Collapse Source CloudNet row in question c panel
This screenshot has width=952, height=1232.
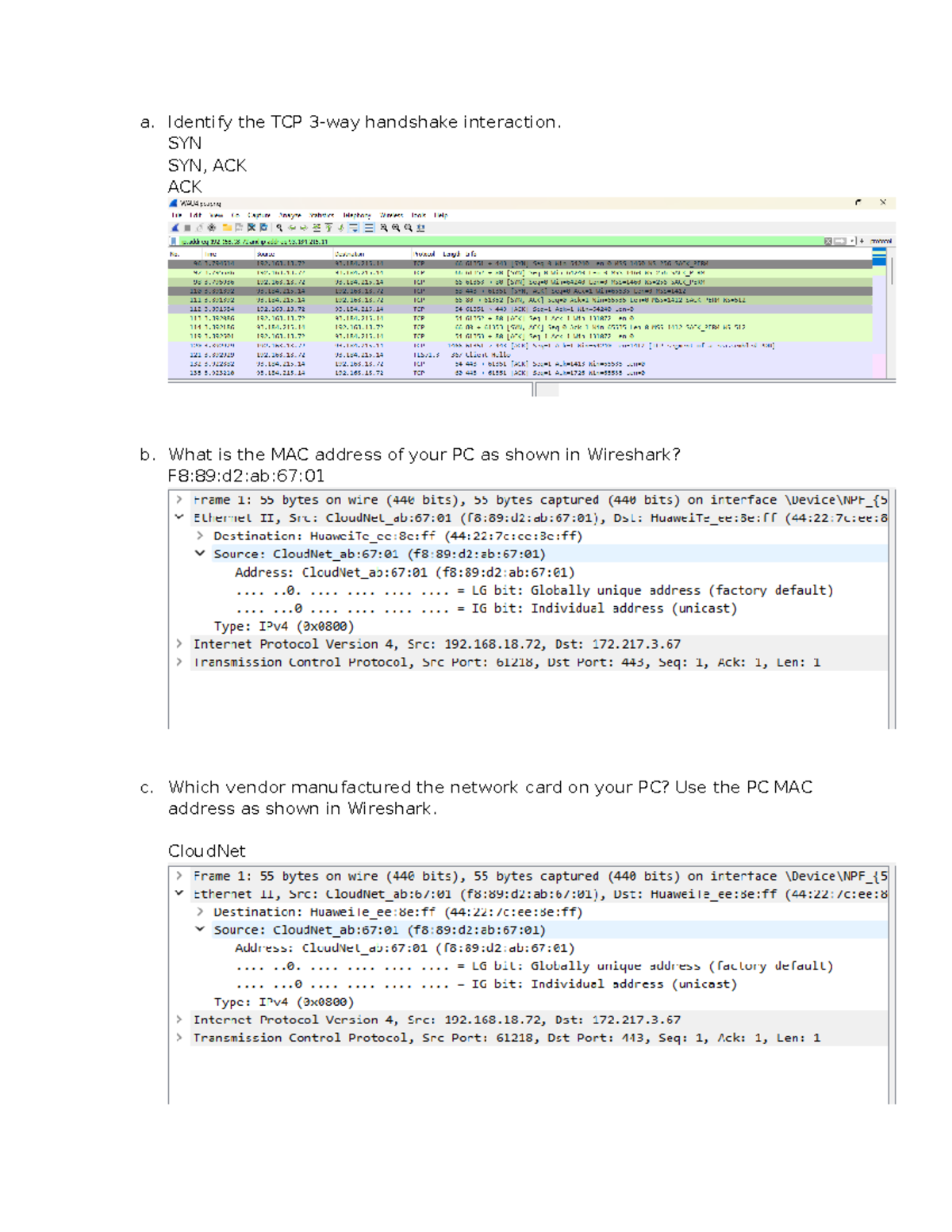click(200, 930)
